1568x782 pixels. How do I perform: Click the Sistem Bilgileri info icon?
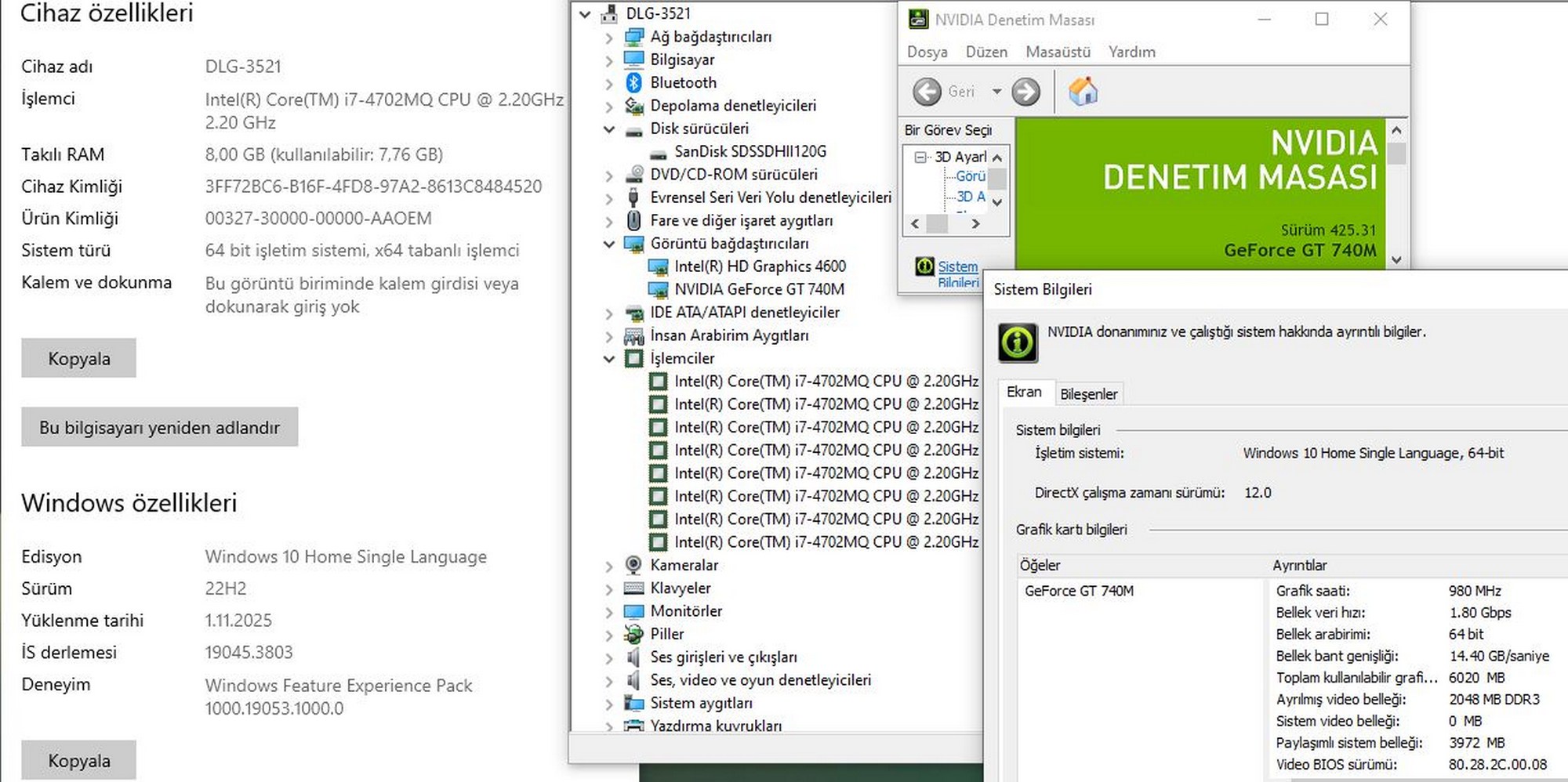coord(1018,342)
